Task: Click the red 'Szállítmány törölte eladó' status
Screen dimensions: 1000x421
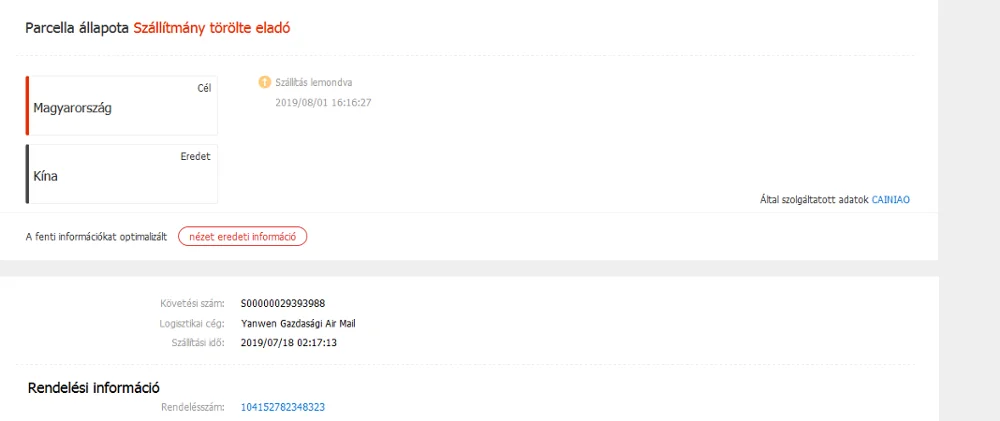Action: pyautogui.click(x=212, y=28)
